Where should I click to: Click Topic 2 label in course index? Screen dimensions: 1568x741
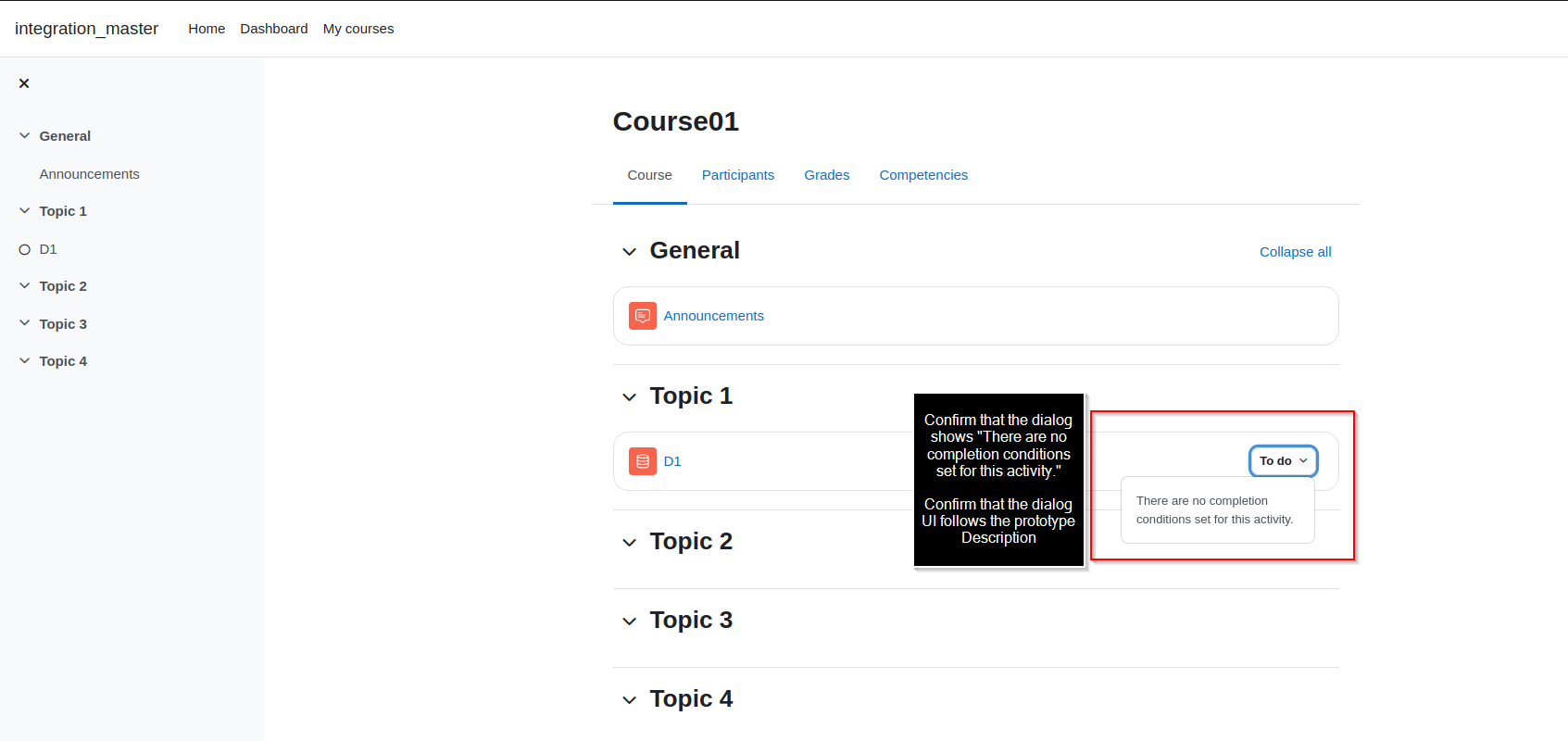click(x=63, y=286)
